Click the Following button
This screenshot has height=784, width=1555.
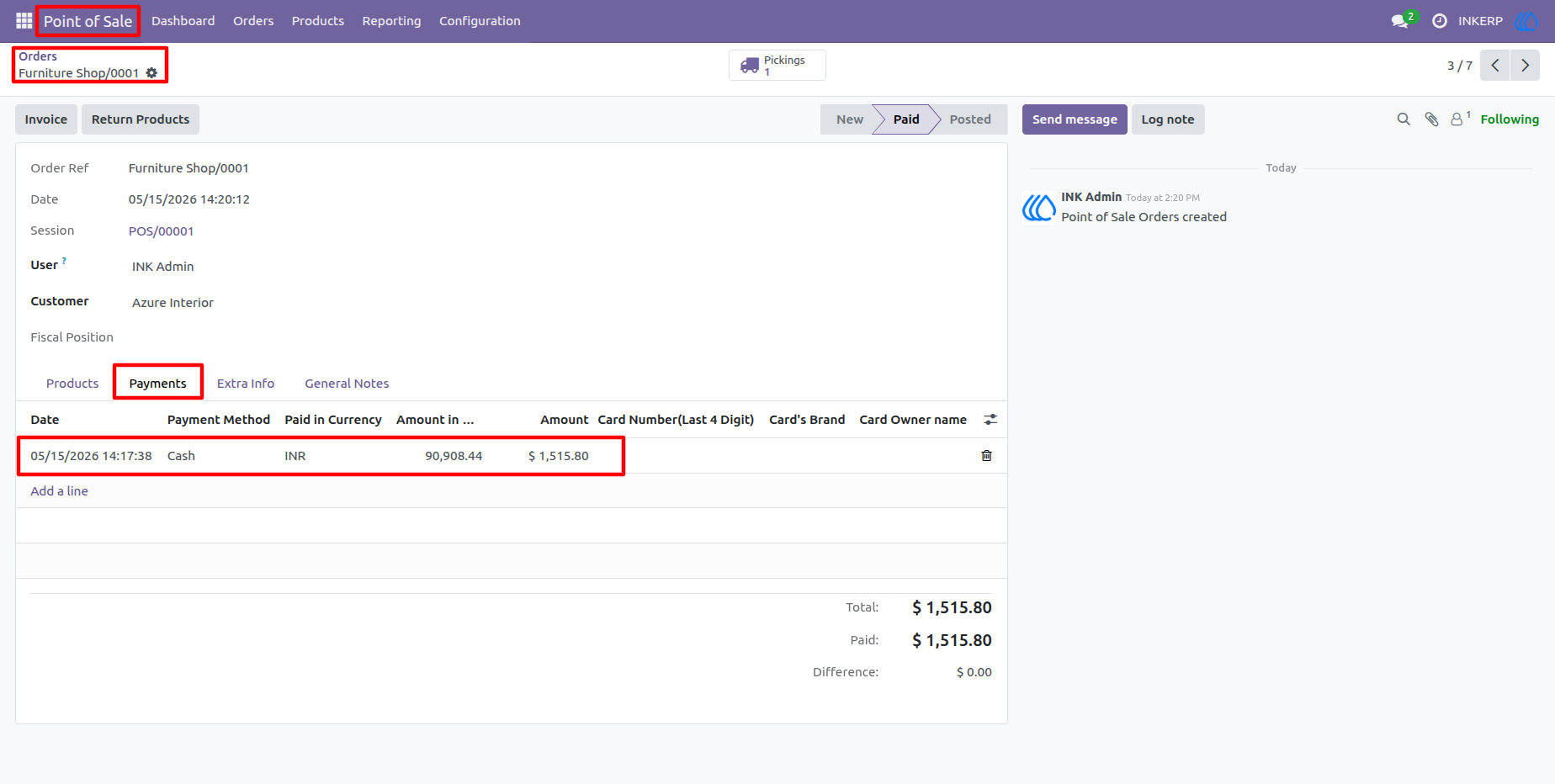pyautogui.click(x=1510, y=119)
